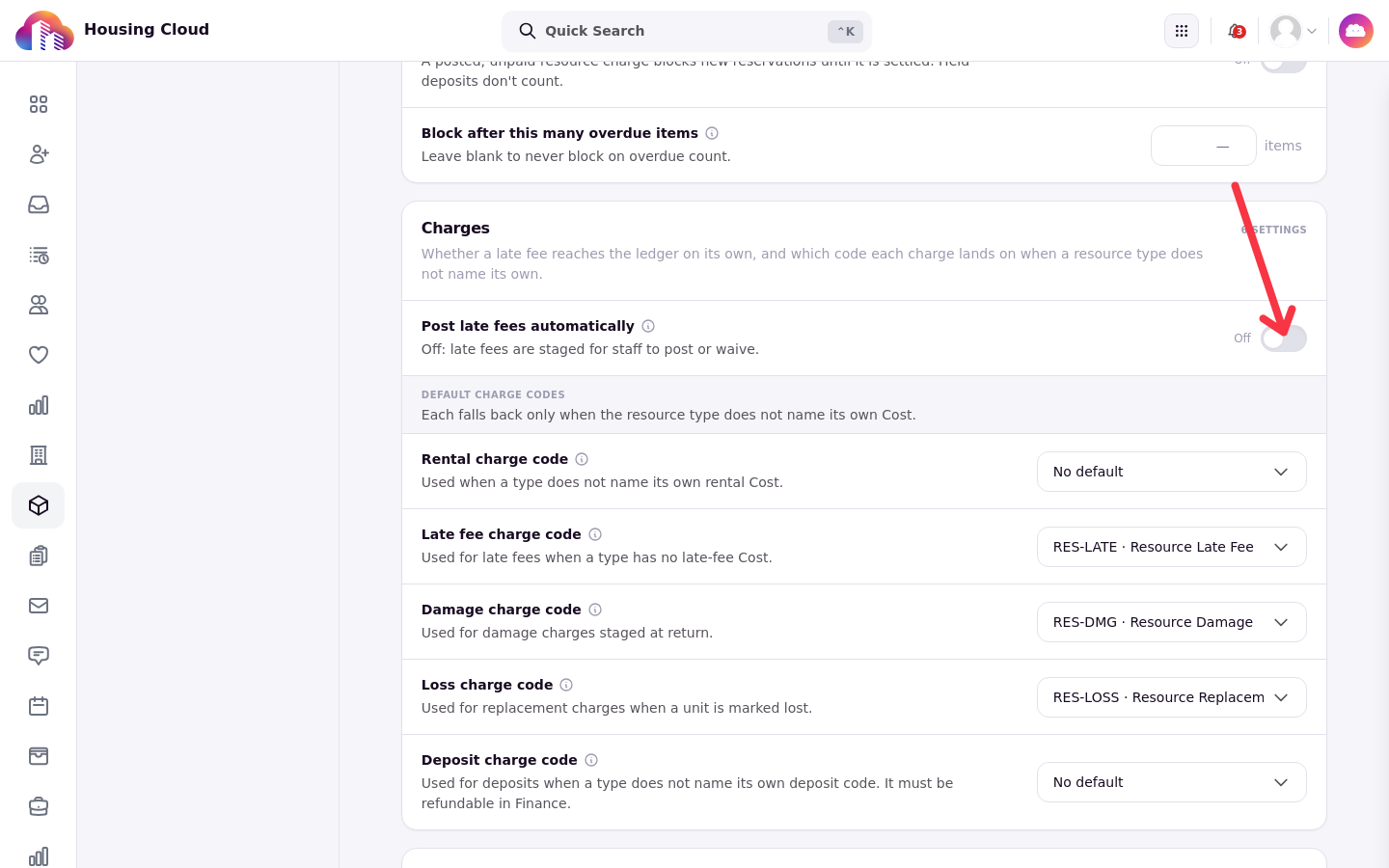The width and height of the screenshot is (1389, 868).
Task: Open the Rental charge code dropdown
Action: [x=1172, y=472]
